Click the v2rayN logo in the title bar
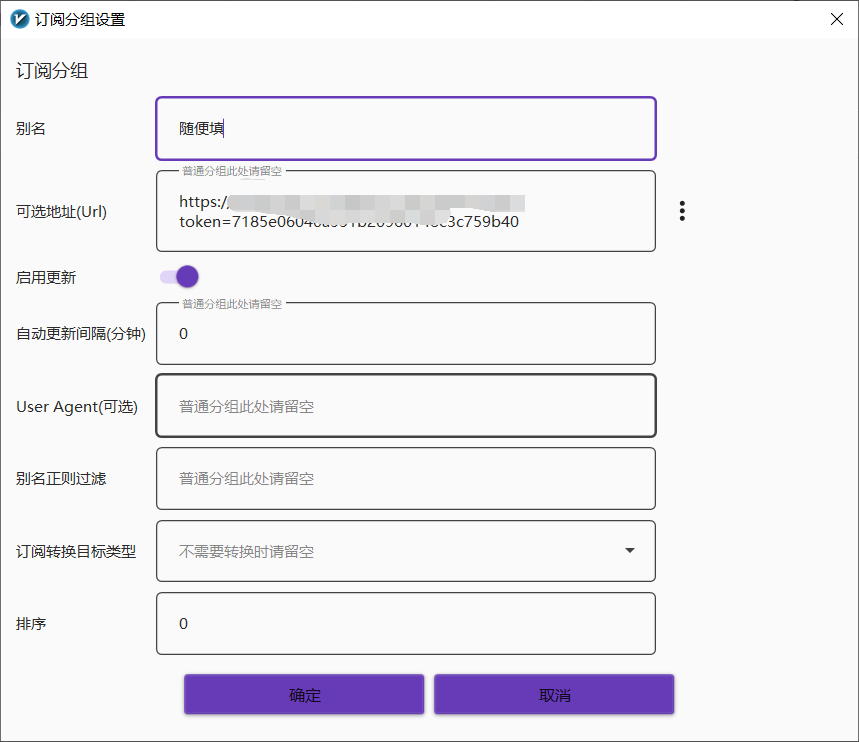 [18, 18]
